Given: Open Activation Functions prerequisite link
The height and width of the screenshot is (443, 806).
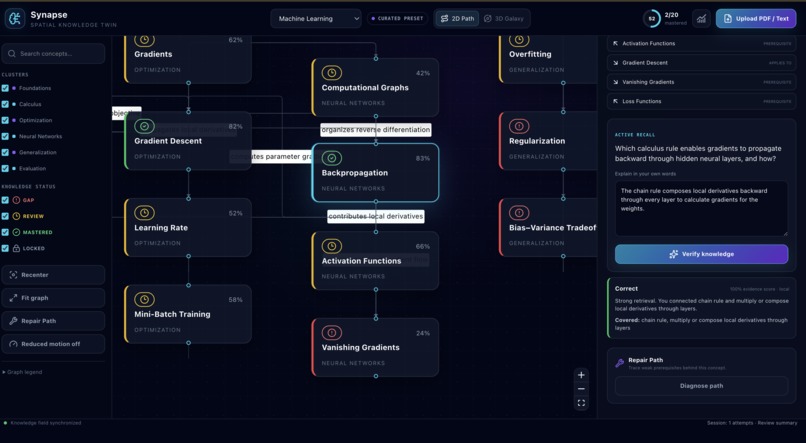Looking at the screenshot, I should (702, 43).
